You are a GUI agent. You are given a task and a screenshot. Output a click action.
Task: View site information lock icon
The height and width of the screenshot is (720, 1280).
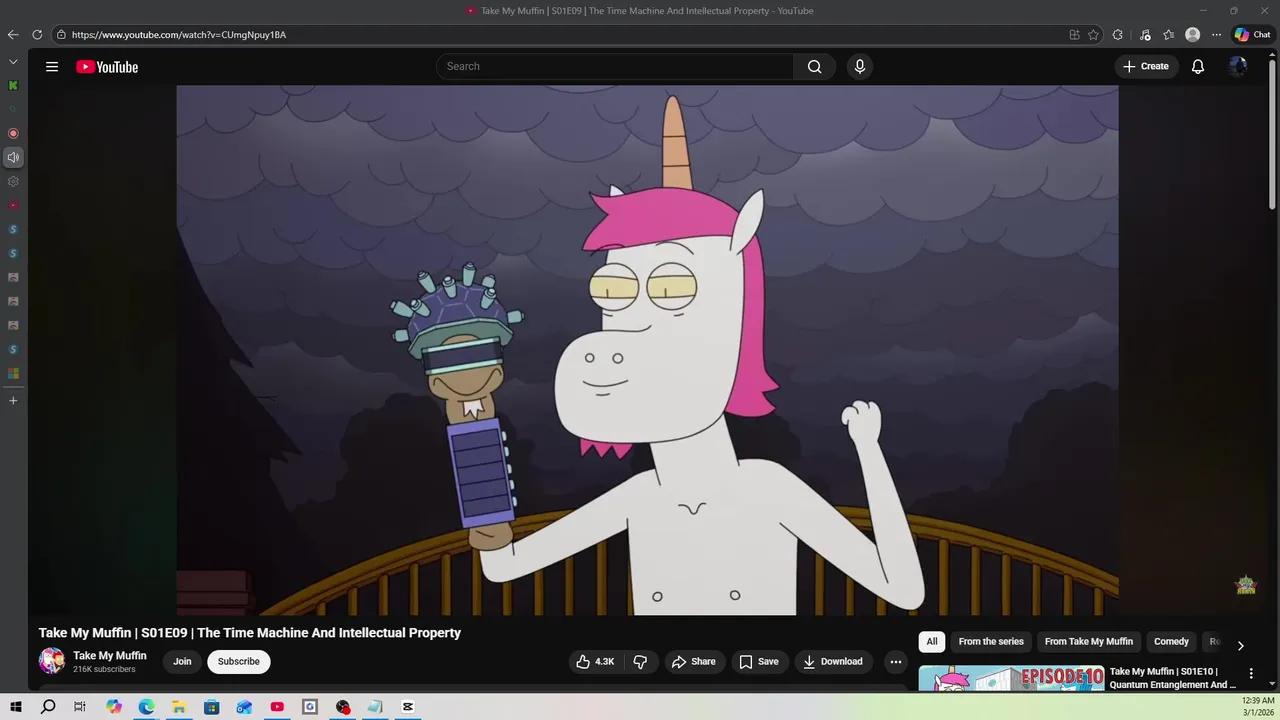(x=61, y=35)
